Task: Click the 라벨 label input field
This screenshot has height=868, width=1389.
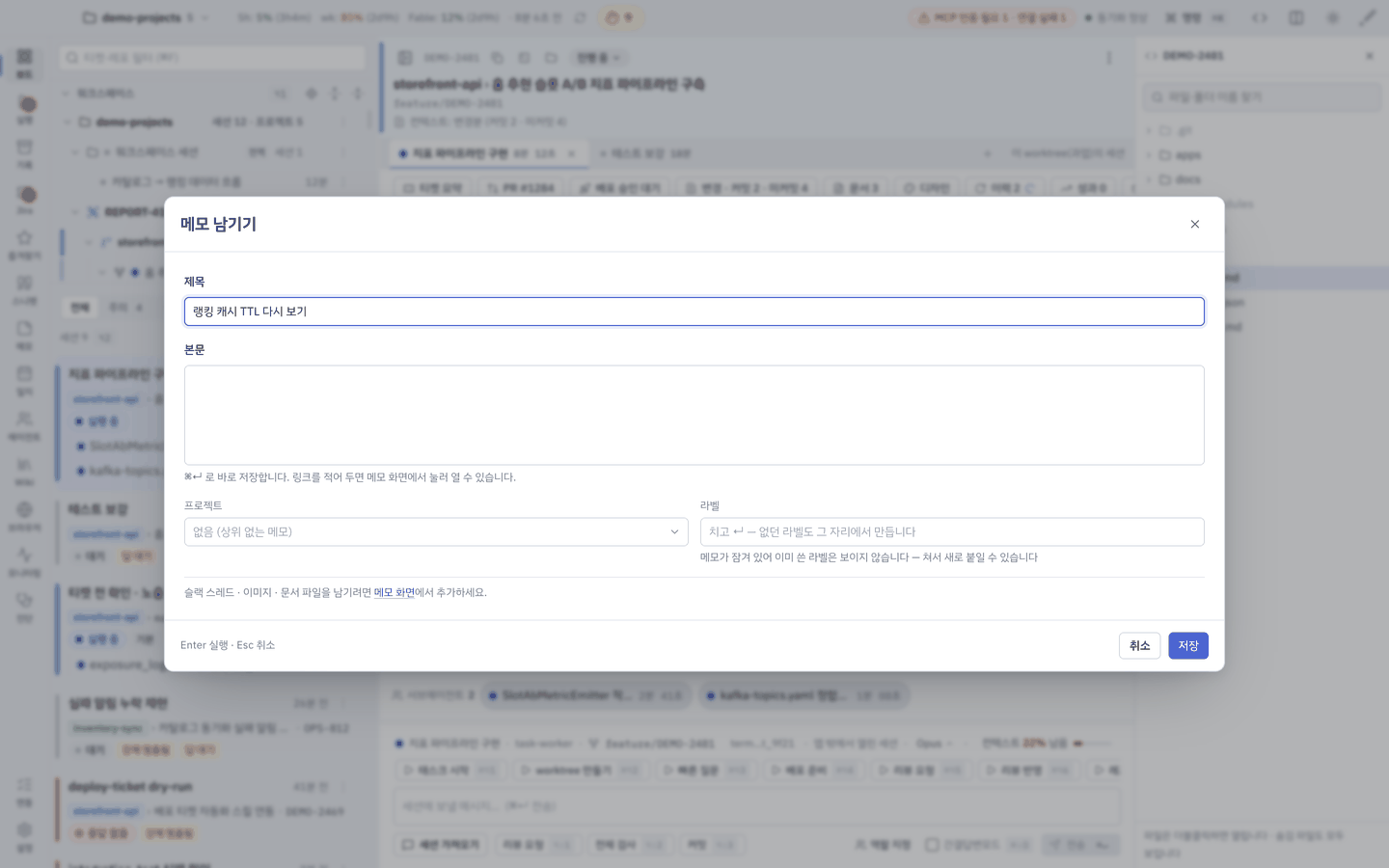Action: coord(951,531)
